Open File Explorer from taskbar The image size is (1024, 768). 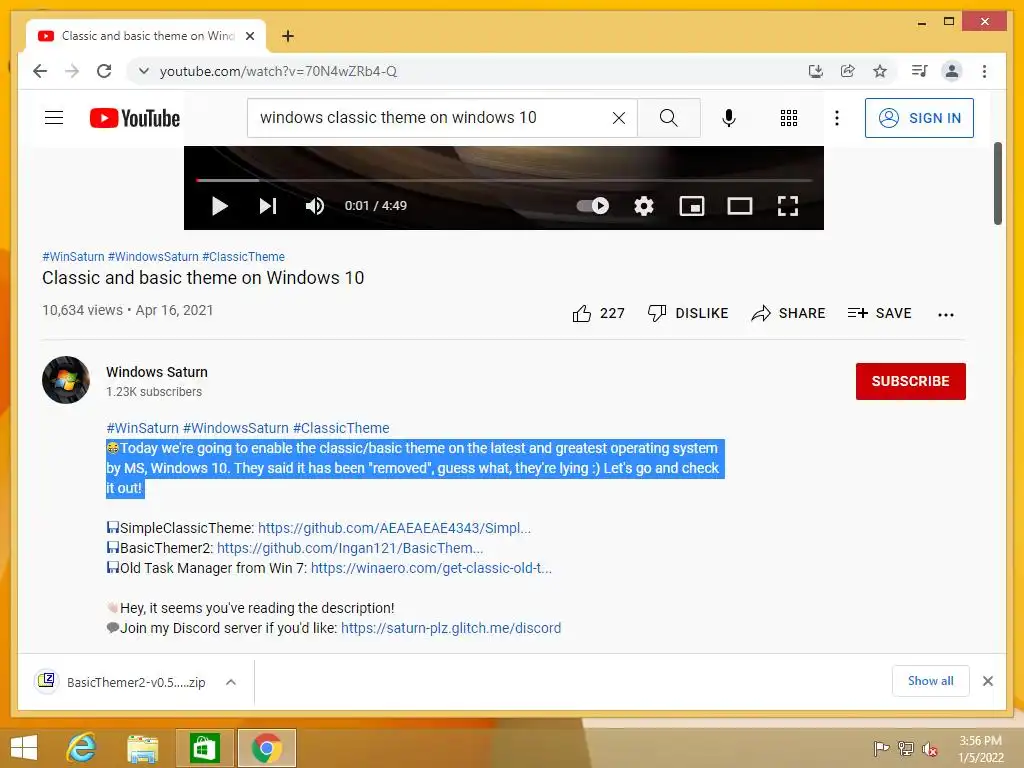[142, 748]
